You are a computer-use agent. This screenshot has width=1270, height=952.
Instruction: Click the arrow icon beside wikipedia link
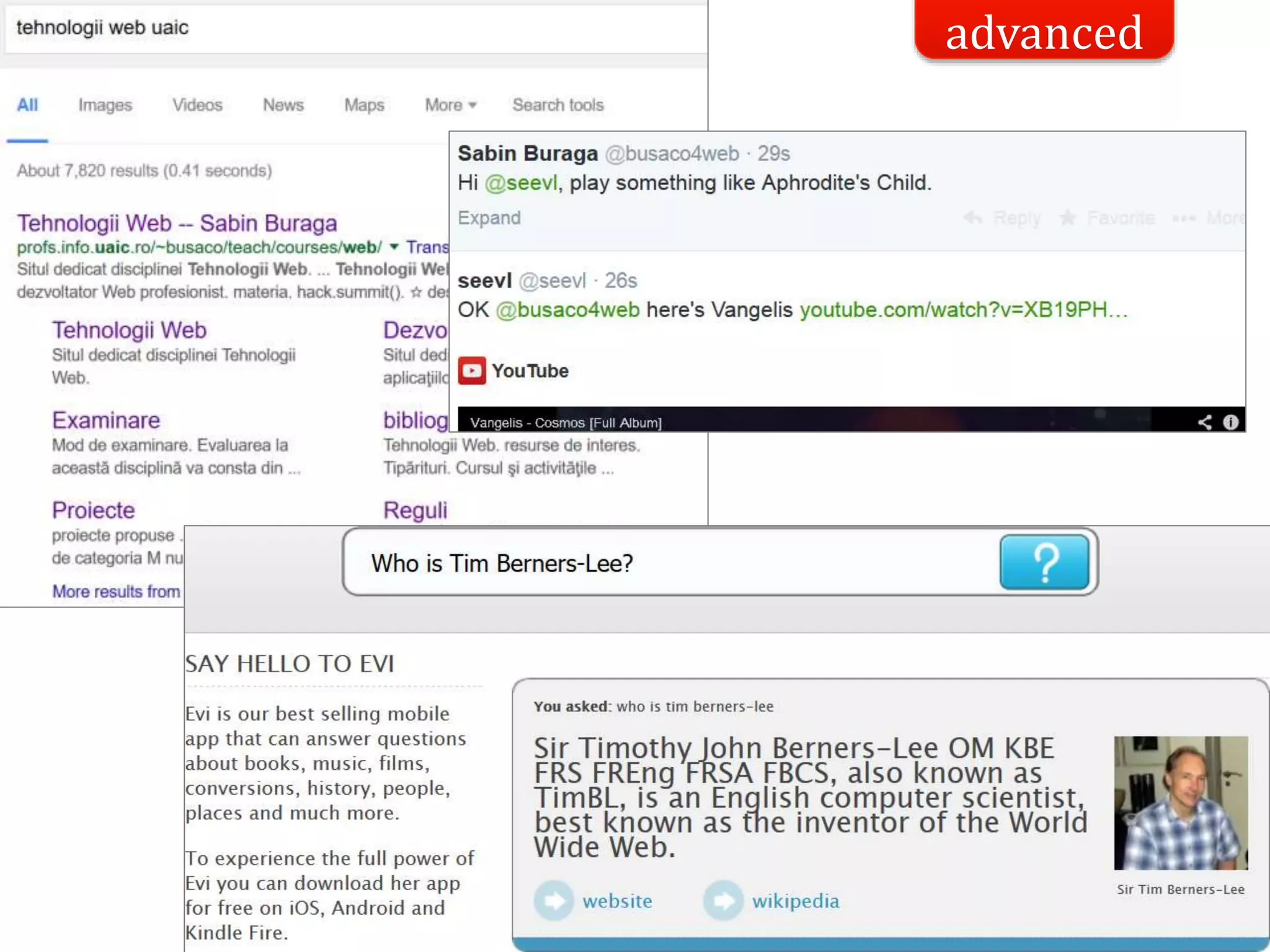tap(723, 900)
